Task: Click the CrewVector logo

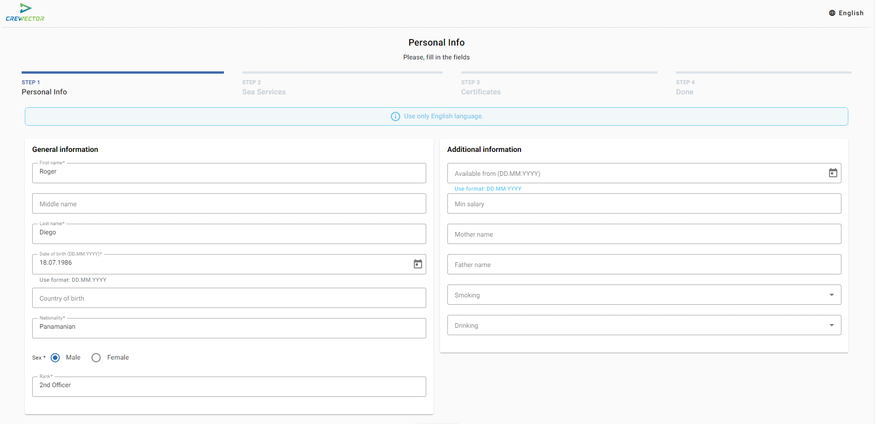Action: [25, 13]
